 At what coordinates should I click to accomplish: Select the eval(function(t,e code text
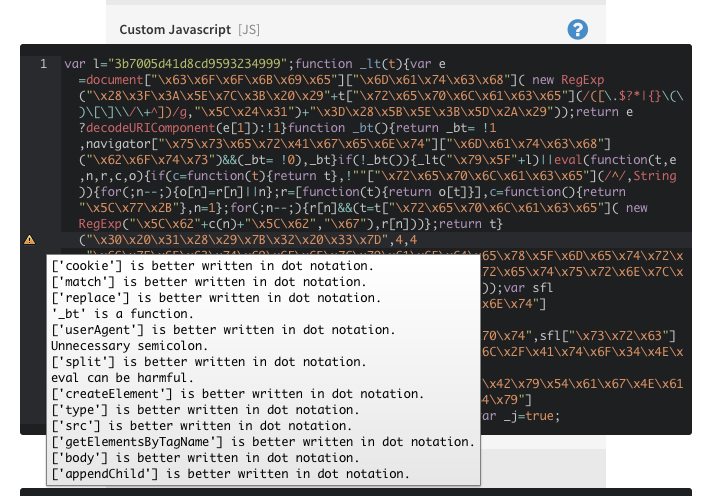(x=615, y=160)
